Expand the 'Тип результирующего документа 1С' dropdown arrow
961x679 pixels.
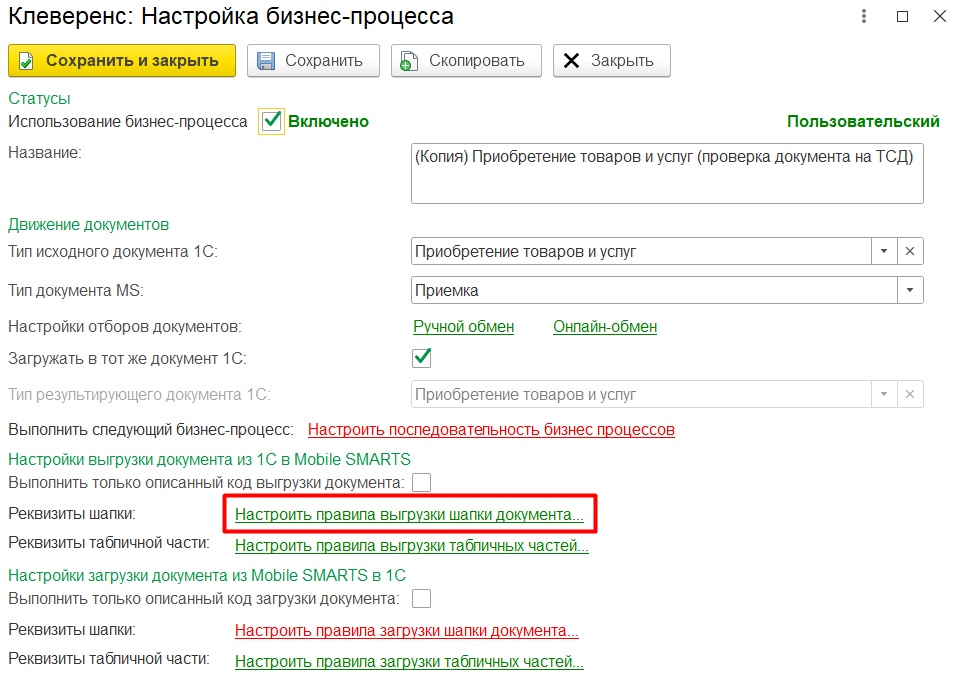pyautogui.click(x=884, y=394)
